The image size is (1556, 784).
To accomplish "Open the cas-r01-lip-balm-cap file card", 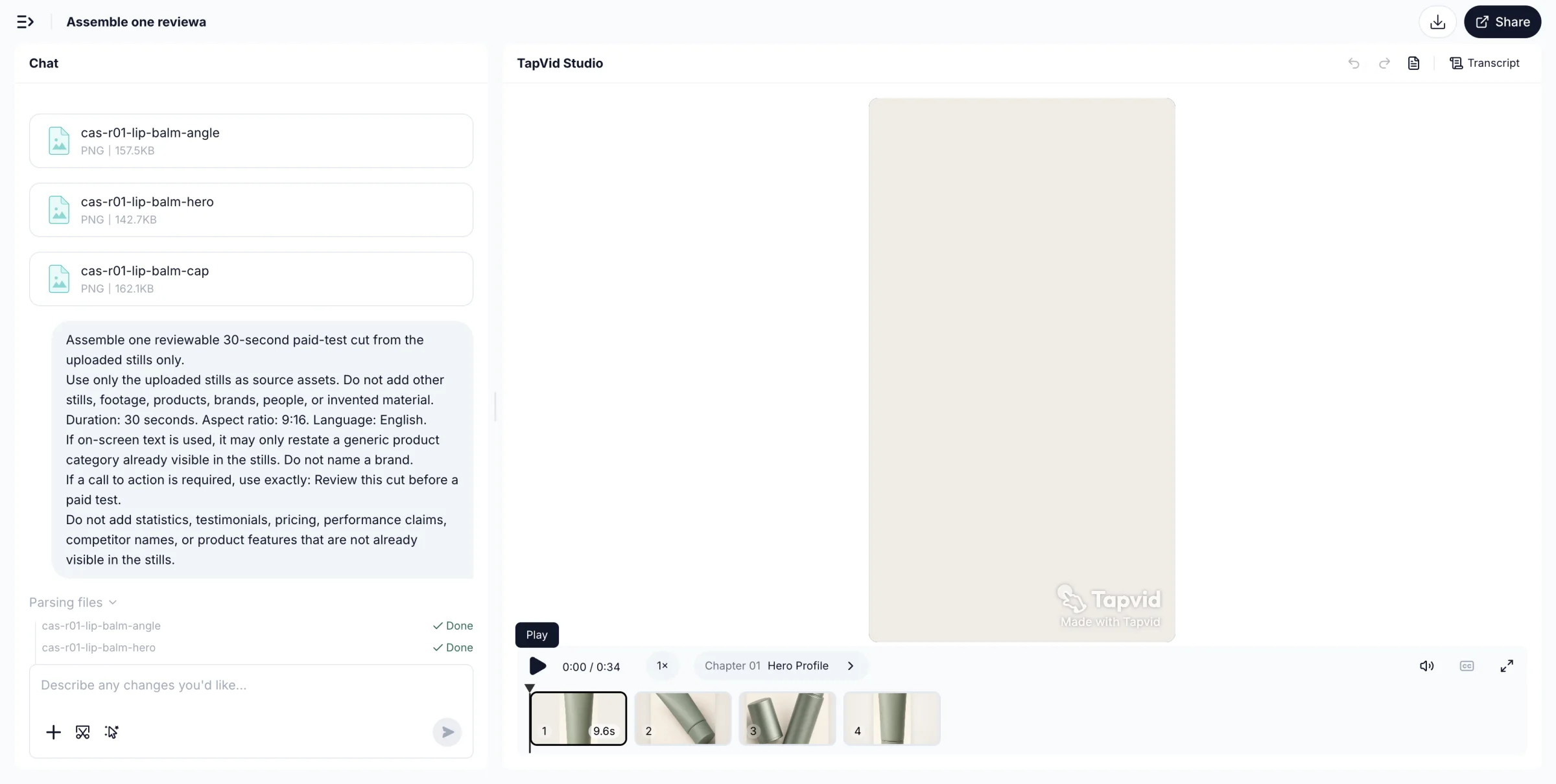I will [x=251, y=279].
